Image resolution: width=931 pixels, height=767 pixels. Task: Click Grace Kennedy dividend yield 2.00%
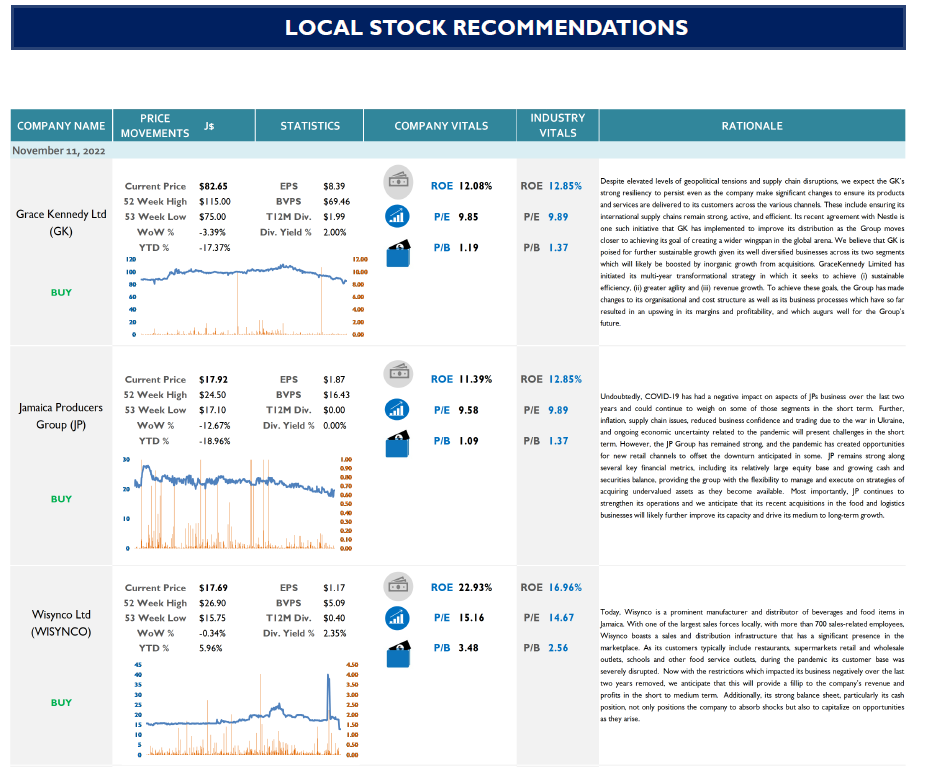tap(335, 233)
